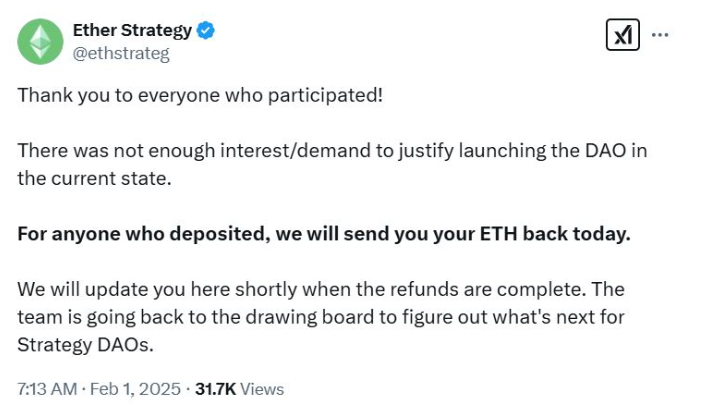Open the Ether Strategy profile avatar
Image resolution: width=702 pixels, height=415 pixels.
(40, 41)
